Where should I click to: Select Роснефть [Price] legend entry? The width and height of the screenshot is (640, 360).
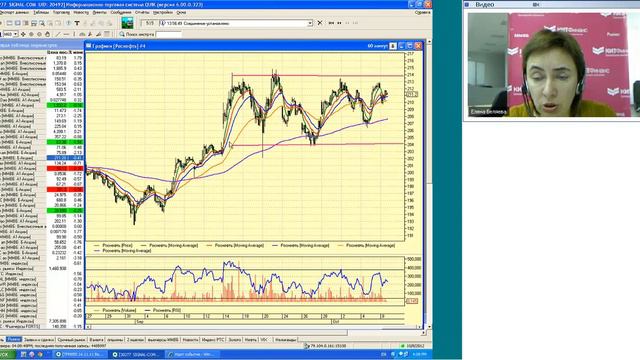pyautogui.click(x=113, y=246)
